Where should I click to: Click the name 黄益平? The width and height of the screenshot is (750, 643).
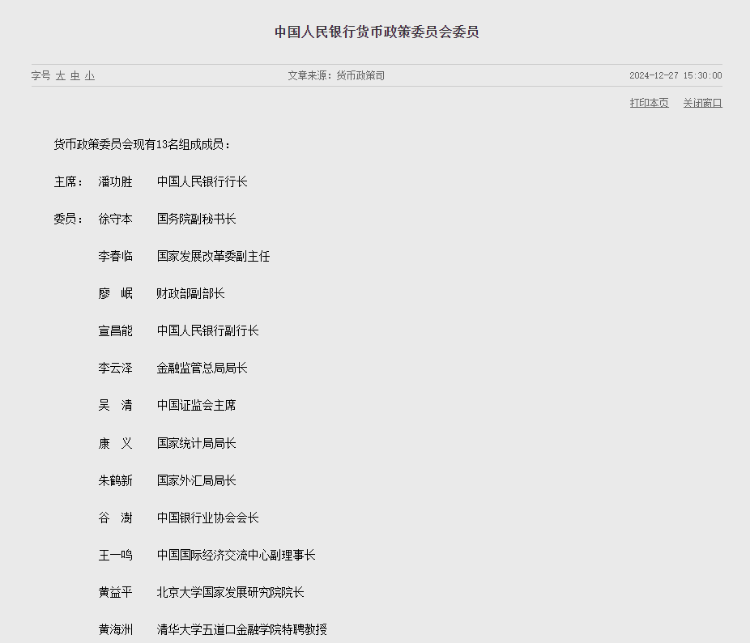coord(115,593)
